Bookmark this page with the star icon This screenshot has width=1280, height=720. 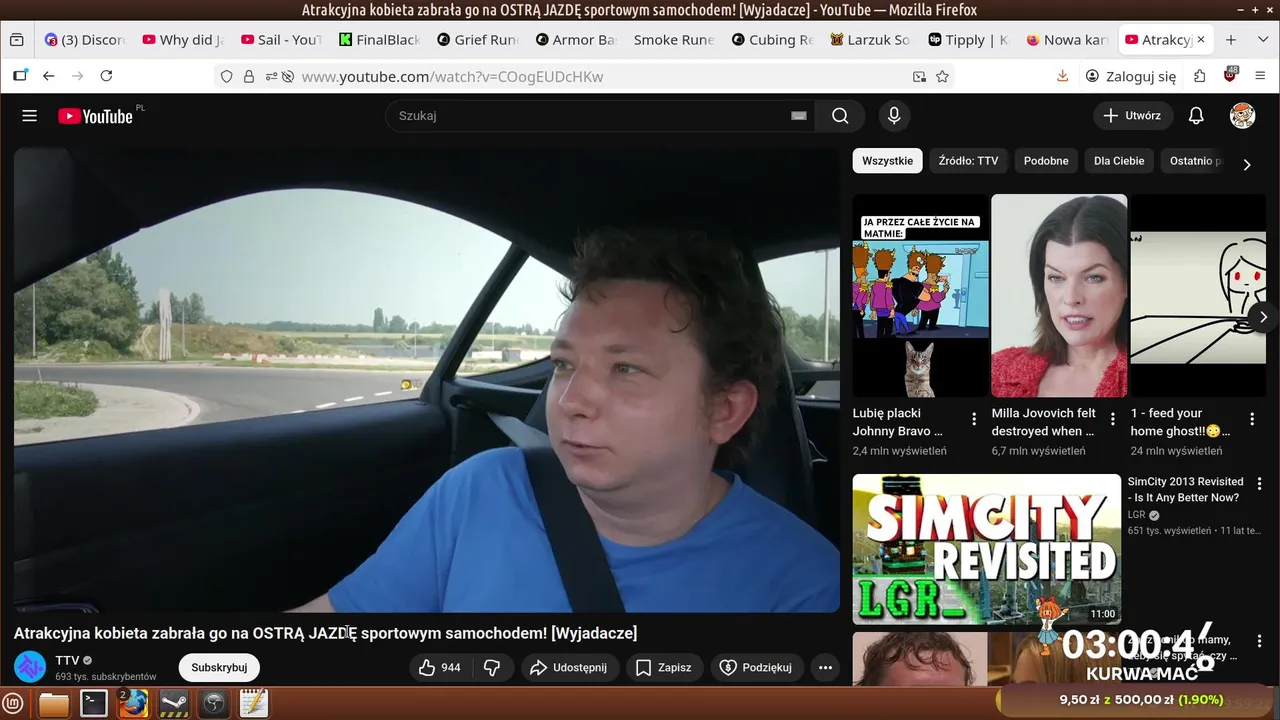click(x=942, y=76)
